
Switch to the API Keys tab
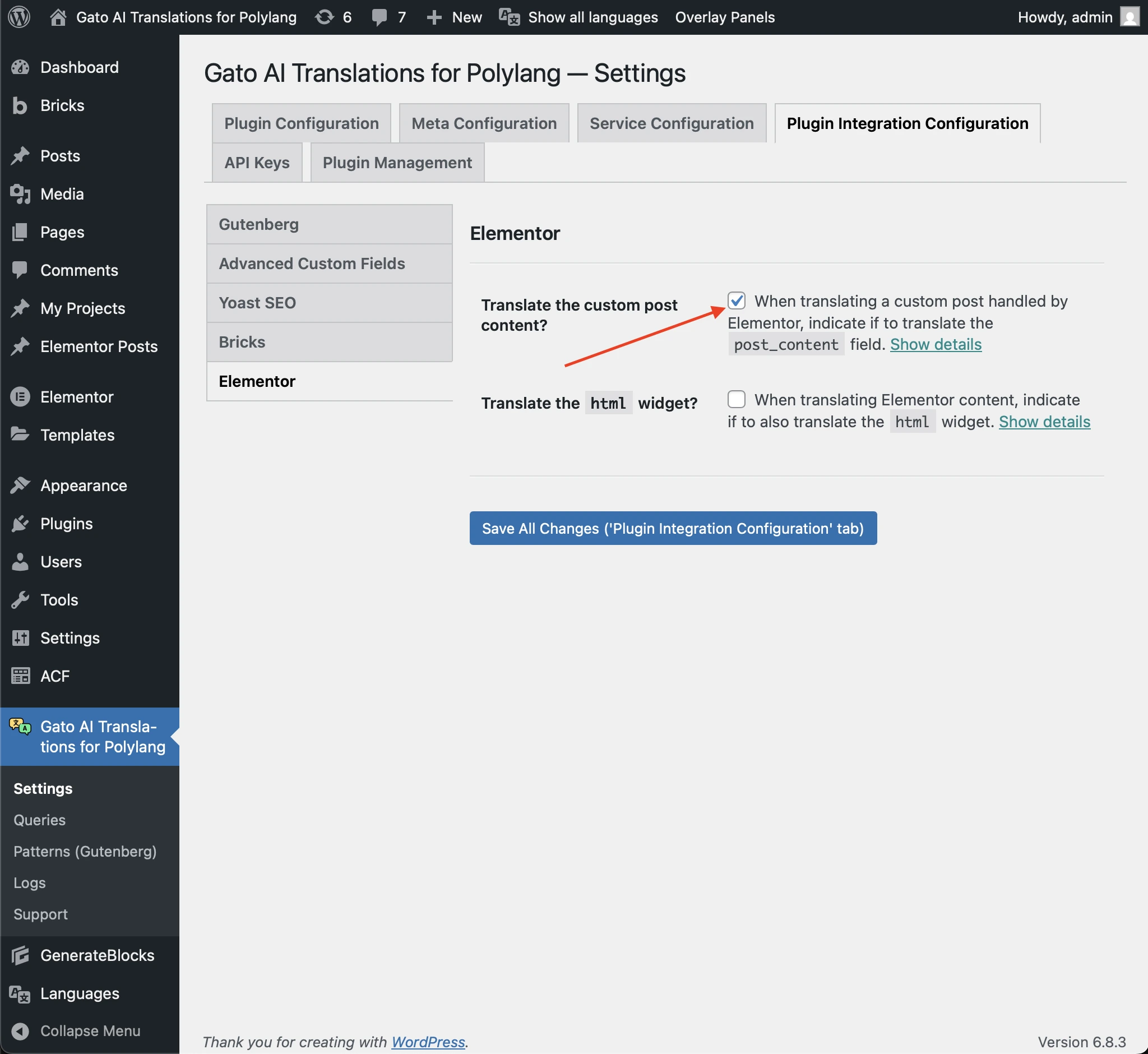(256, 163)
